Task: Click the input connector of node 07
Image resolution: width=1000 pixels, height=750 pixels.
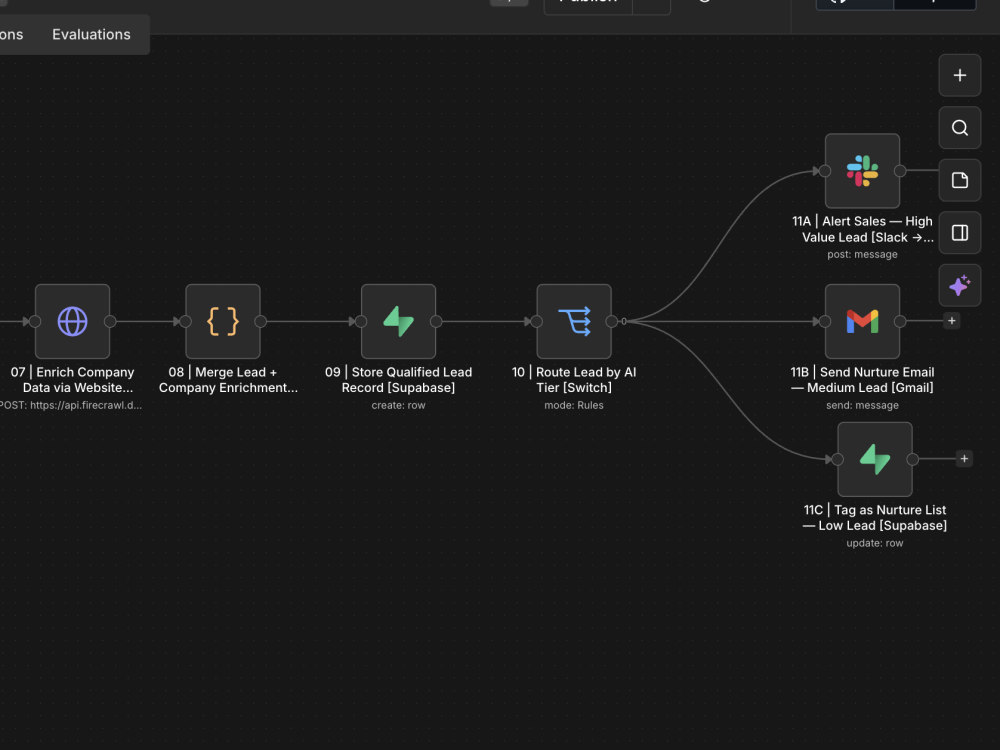Action: pyautogui.click(x=35, y=321)
